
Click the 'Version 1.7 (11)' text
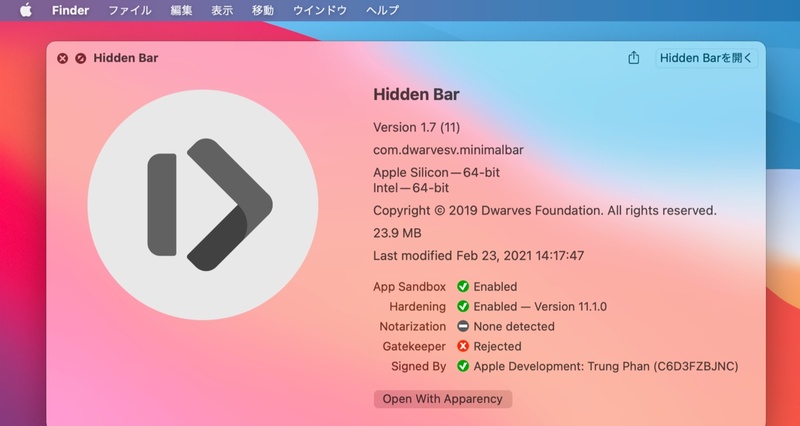(416, 128)
